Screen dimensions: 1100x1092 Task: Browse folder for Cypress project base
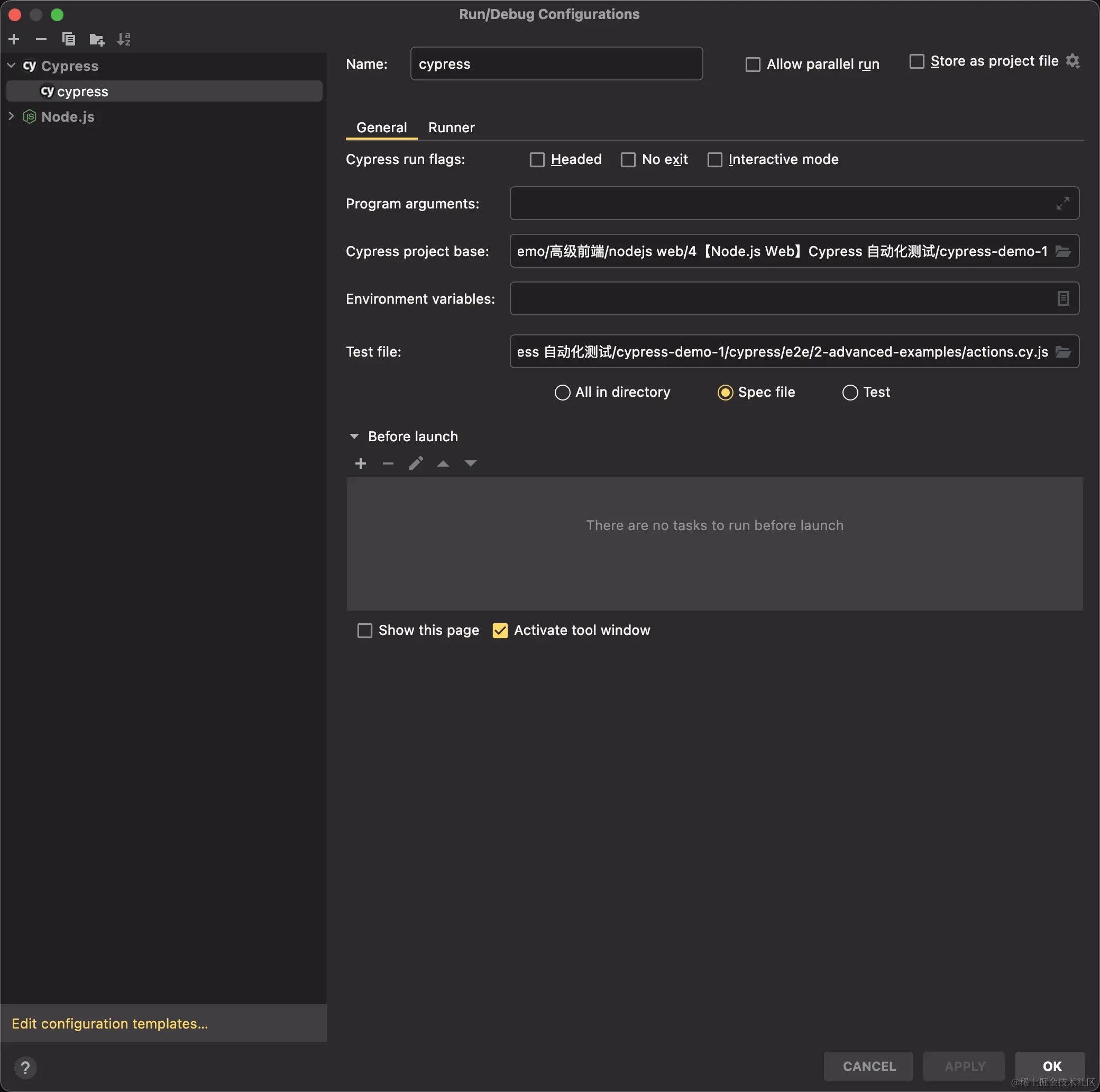(1062, 251)
